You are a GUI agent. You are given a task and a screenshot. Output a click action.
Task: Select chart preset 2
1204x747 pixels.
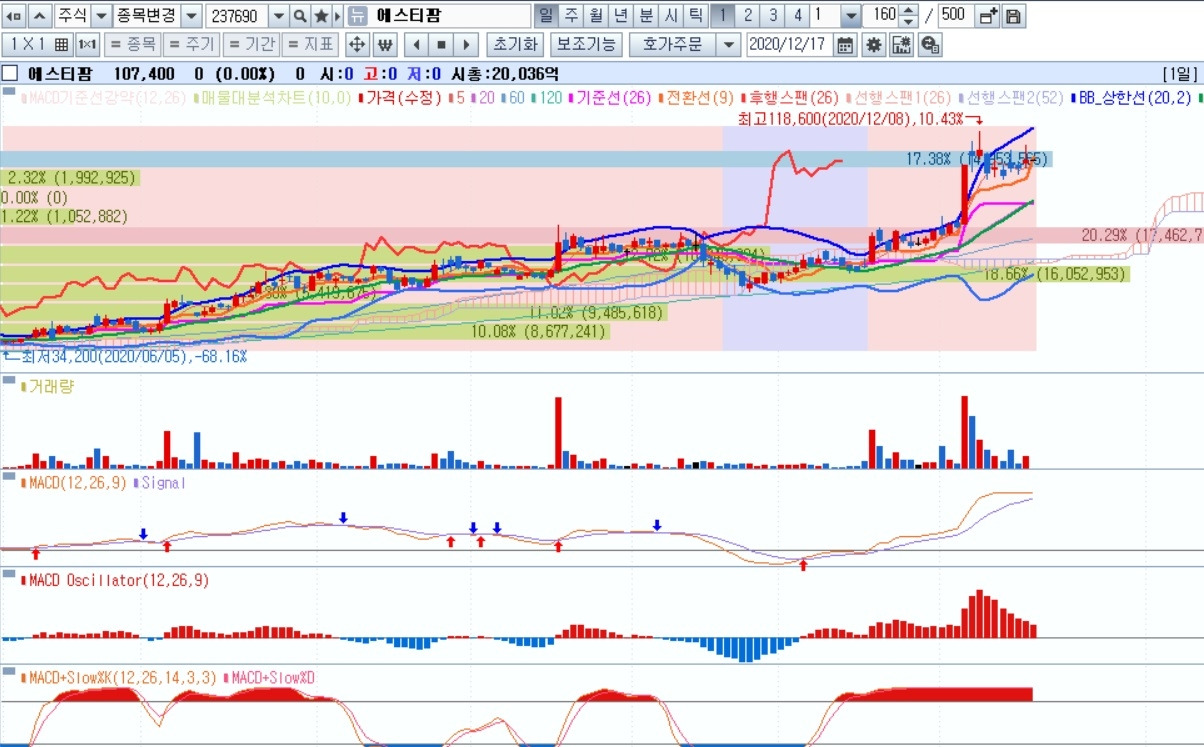tap(749, 16)
